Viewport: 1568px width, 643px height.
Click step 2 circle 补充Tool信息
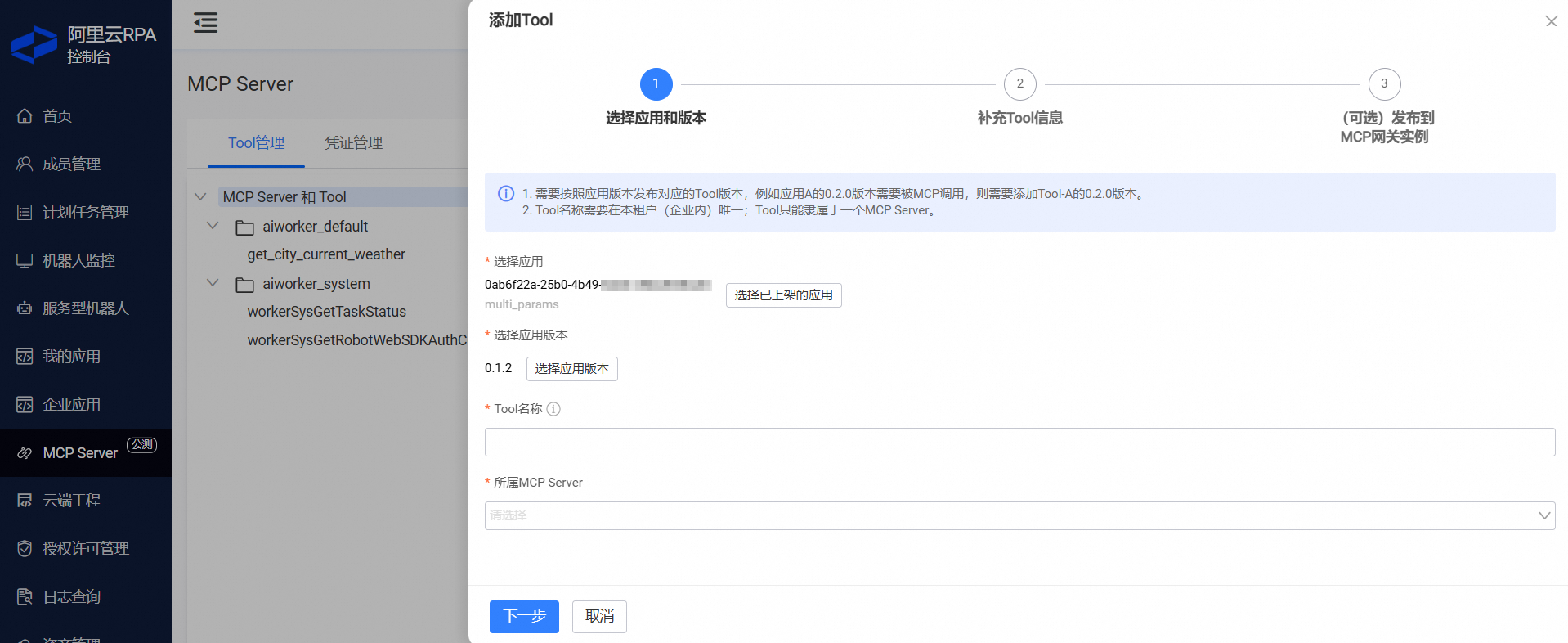pos(1019,84)
